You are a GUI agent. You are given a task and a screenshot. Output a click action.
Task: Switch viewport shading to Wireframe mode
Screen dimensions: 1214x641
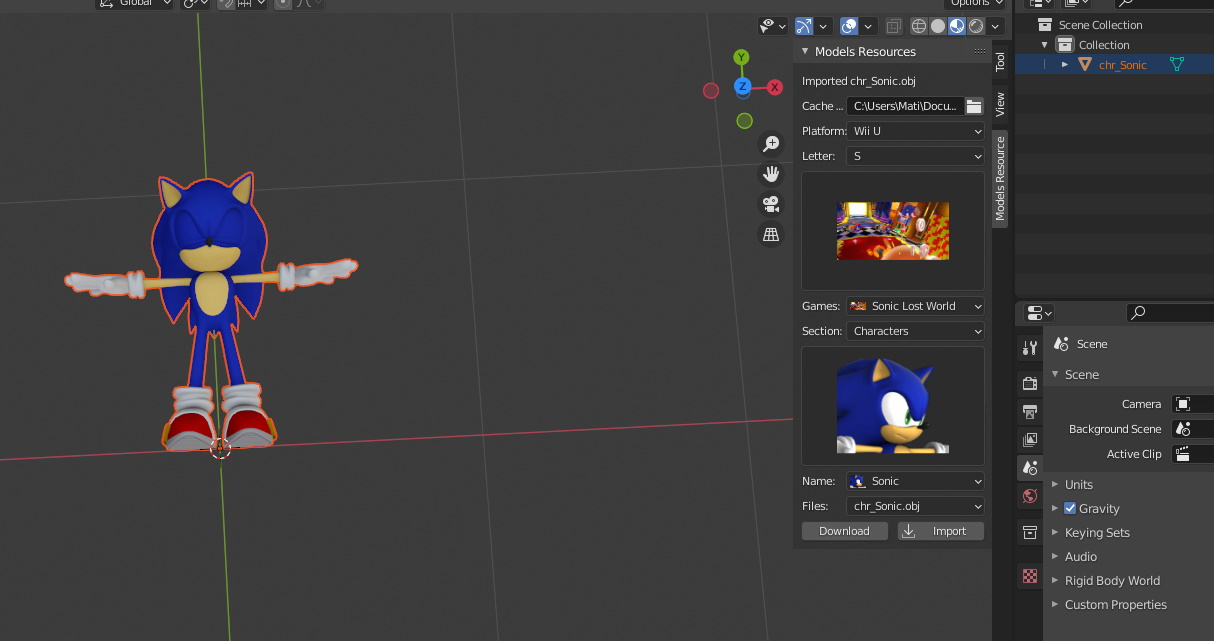(x=918, y=26)
